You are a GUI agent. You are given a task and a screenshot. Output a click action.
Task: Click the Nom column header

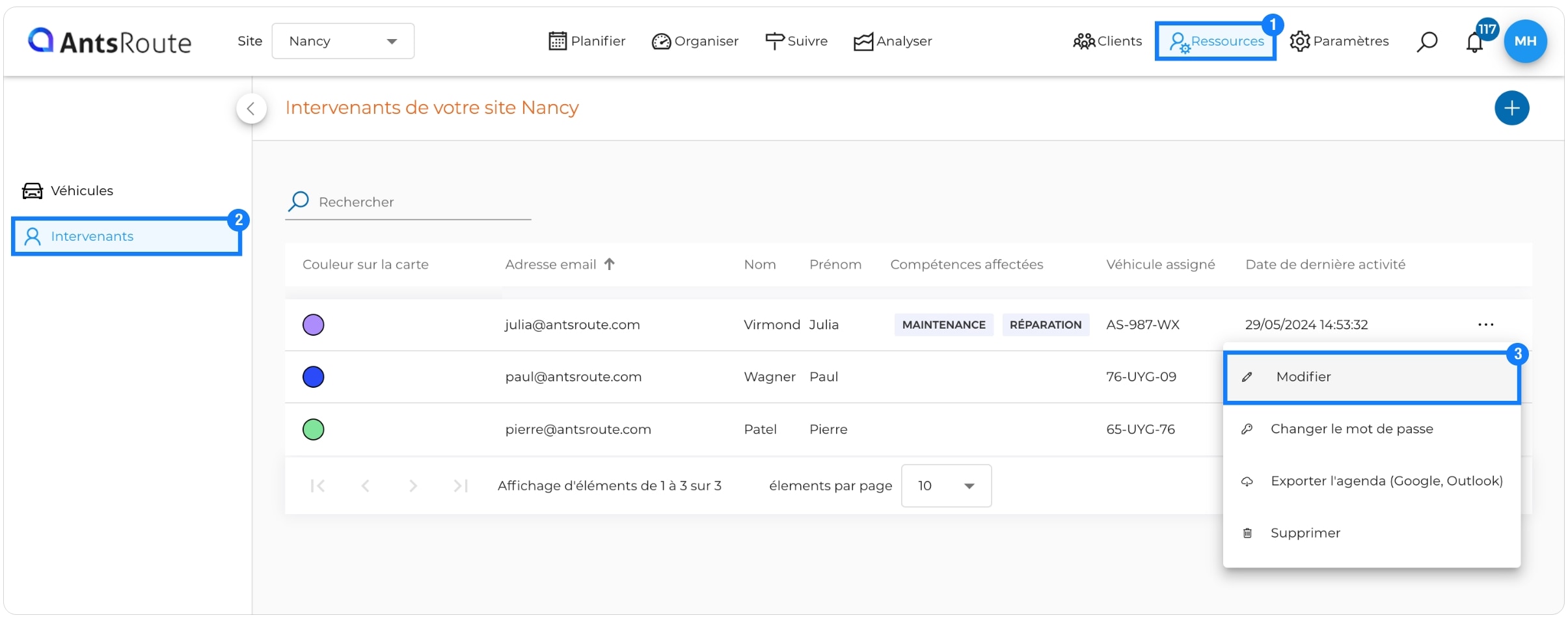(760, 264)
